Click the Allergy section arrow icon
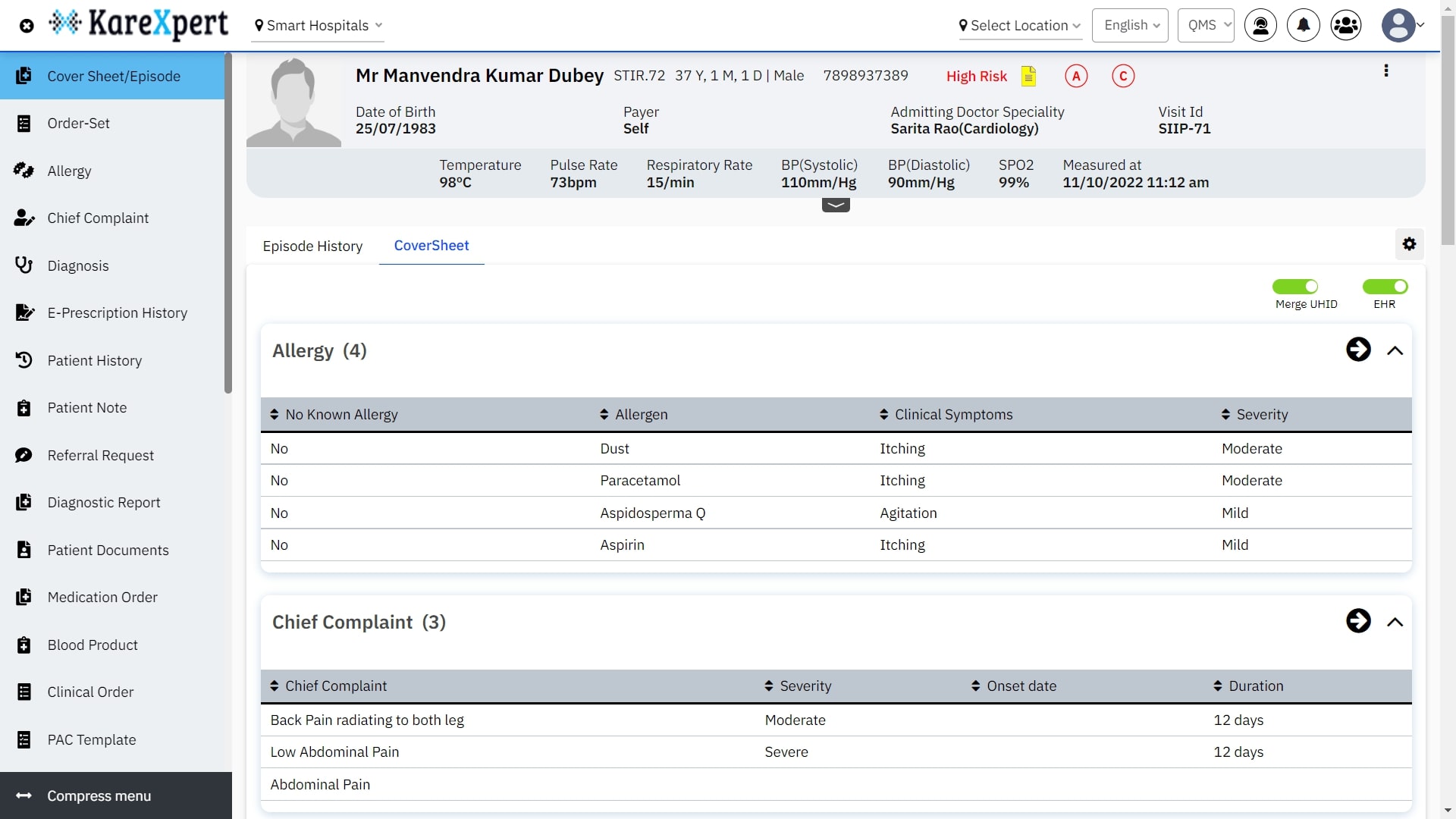The width and height of the screenshot is (1456, 819). coord(1358,350)
